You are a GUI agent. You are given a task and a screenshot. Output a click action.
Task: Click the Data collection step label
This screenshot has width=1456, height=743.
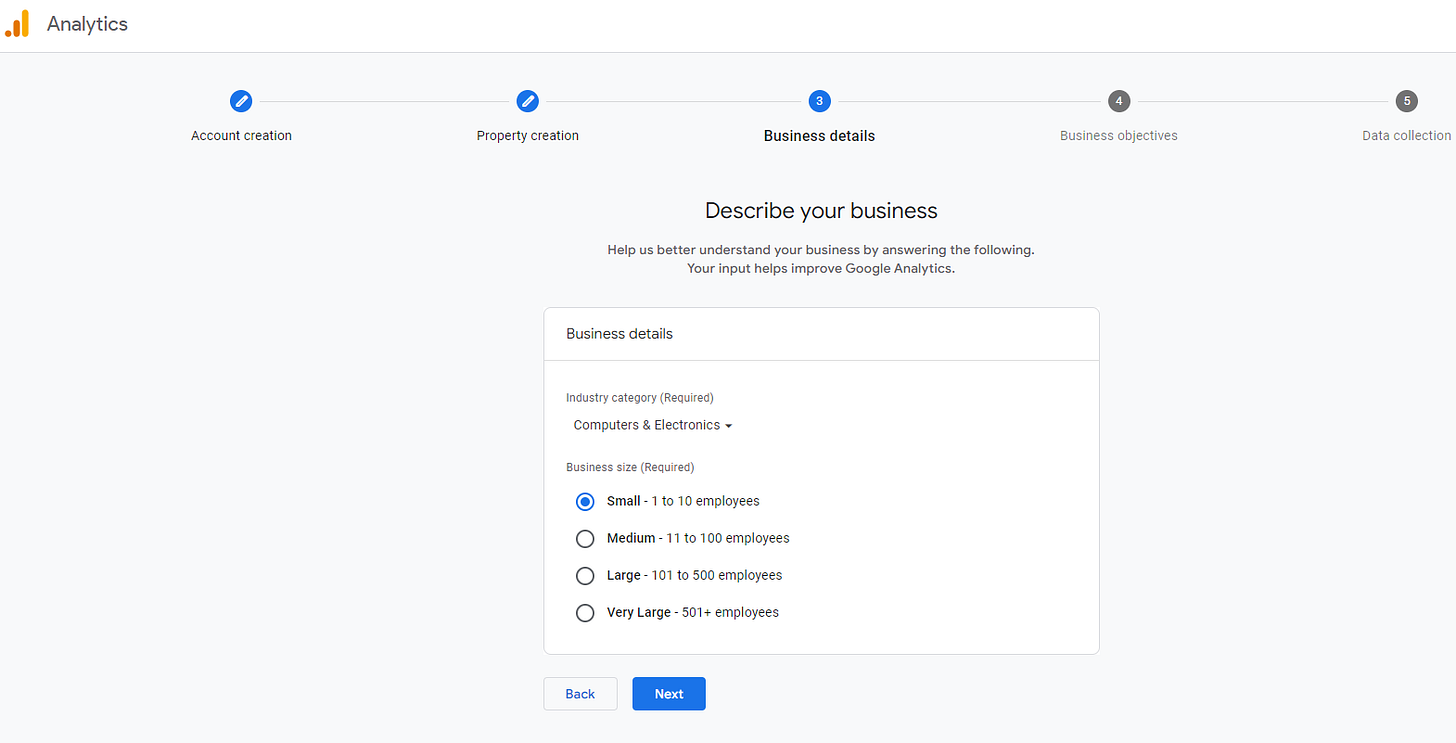(1407, 135)
